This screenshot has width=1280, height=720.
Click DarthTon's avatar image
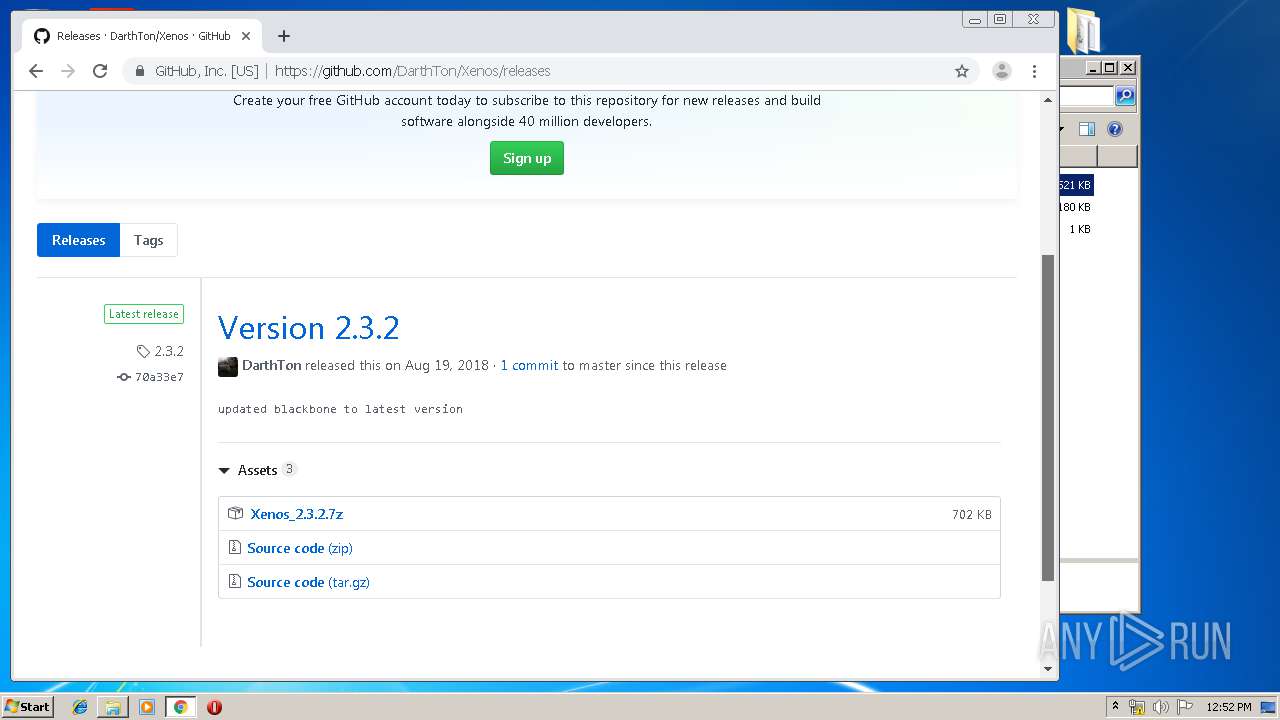(228, 366)
